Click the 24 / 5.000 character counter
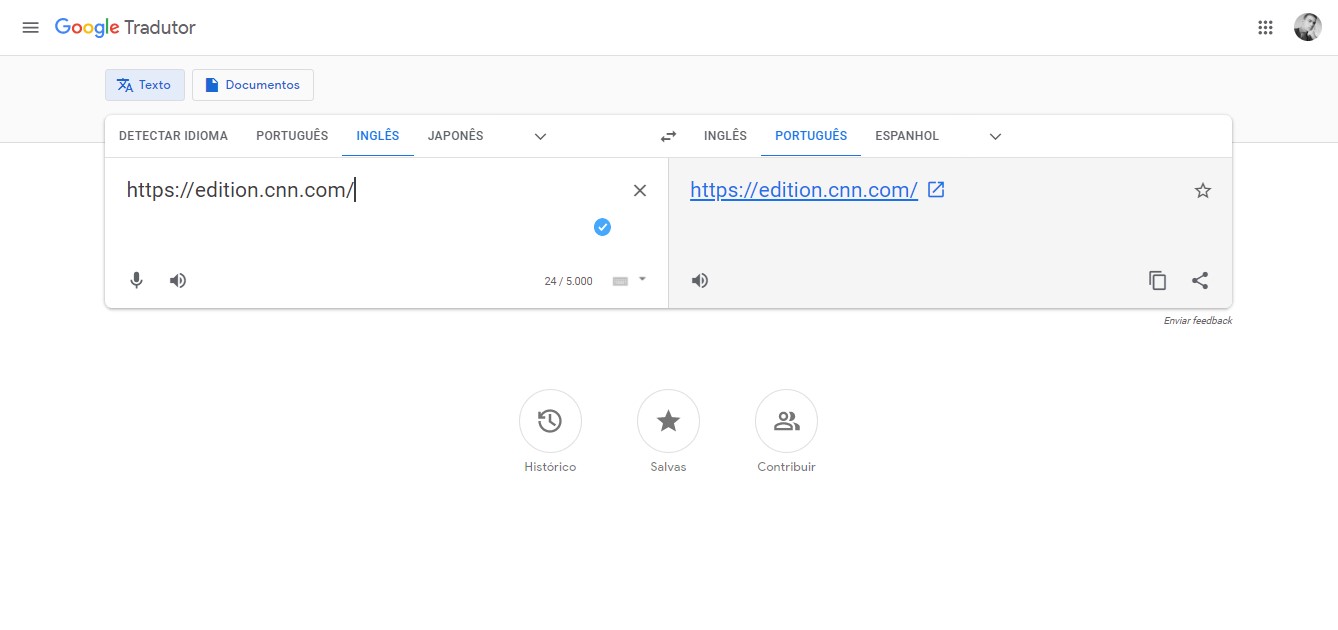This screenshot has width=1338, height=630. pyautogui.click(x=568, y=281)
